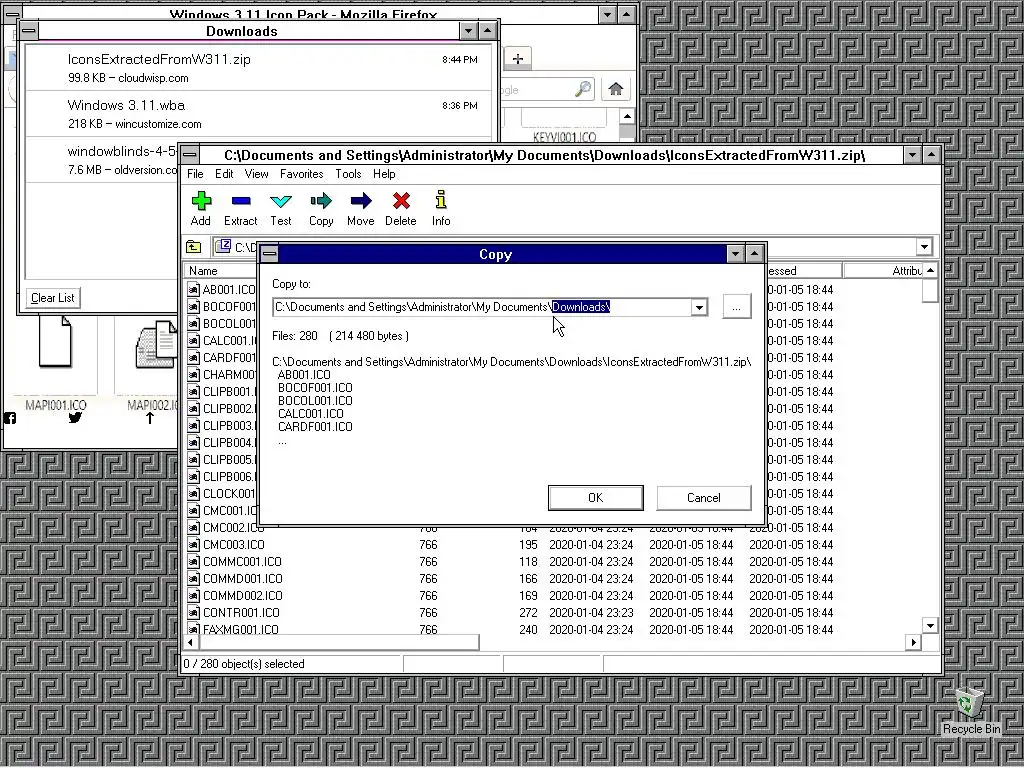Open the Tools menu

click(x=348, y=174)
